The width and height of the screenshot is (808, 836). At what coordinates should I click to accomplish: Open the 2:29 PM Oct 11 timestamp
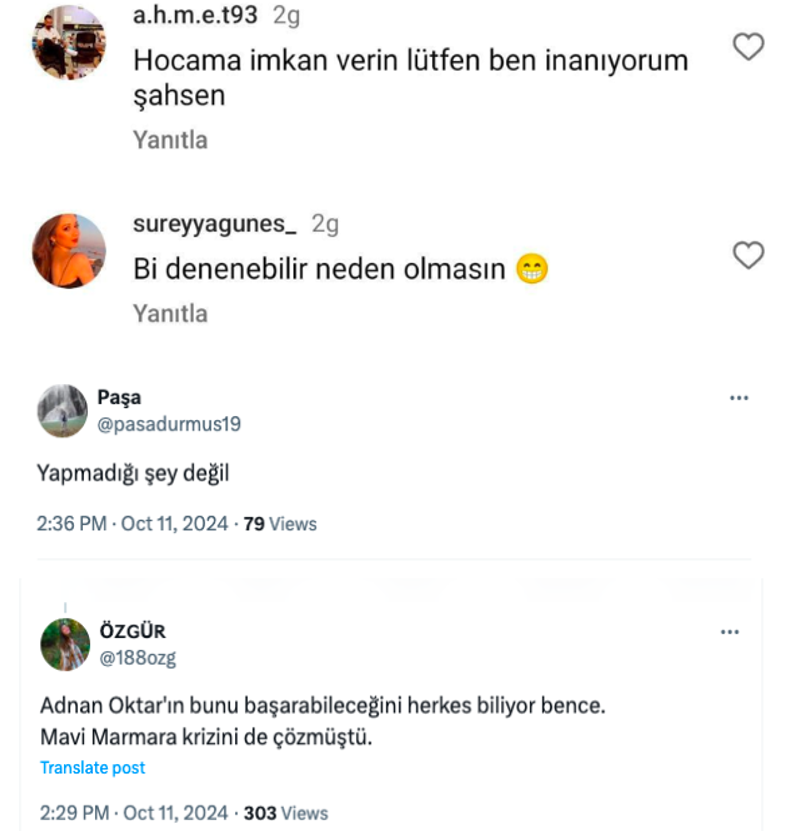click(x=134, y=813)
